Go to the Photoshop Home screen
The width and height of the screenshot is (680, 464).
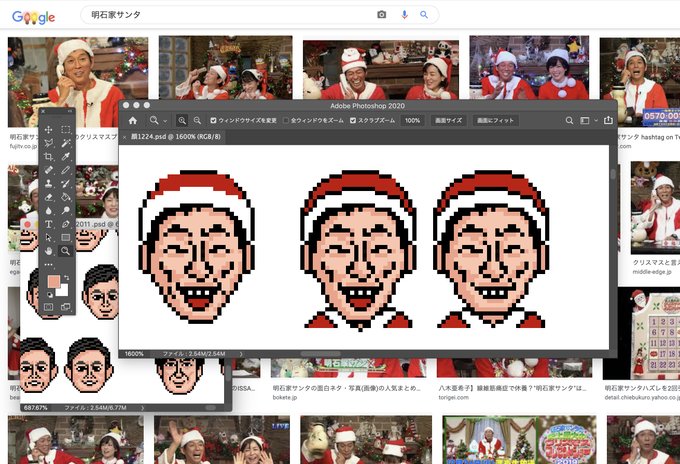click(x=133, y=121)
